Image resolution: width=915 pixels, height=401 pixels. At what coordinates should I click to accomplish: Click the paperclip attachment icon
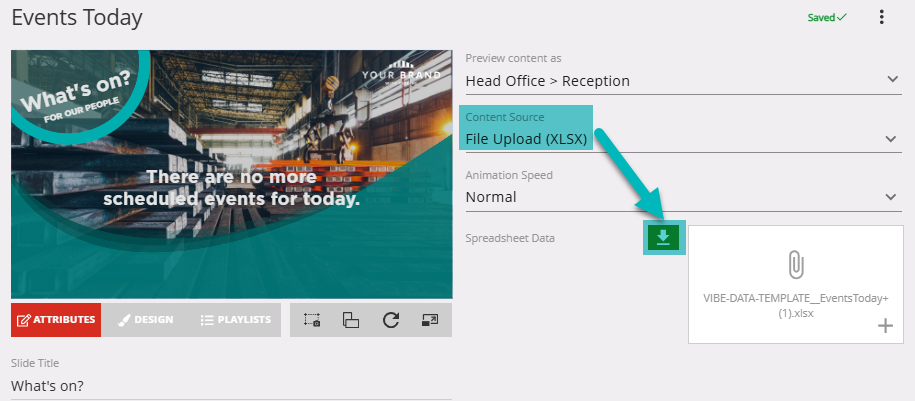coord(796,264)
